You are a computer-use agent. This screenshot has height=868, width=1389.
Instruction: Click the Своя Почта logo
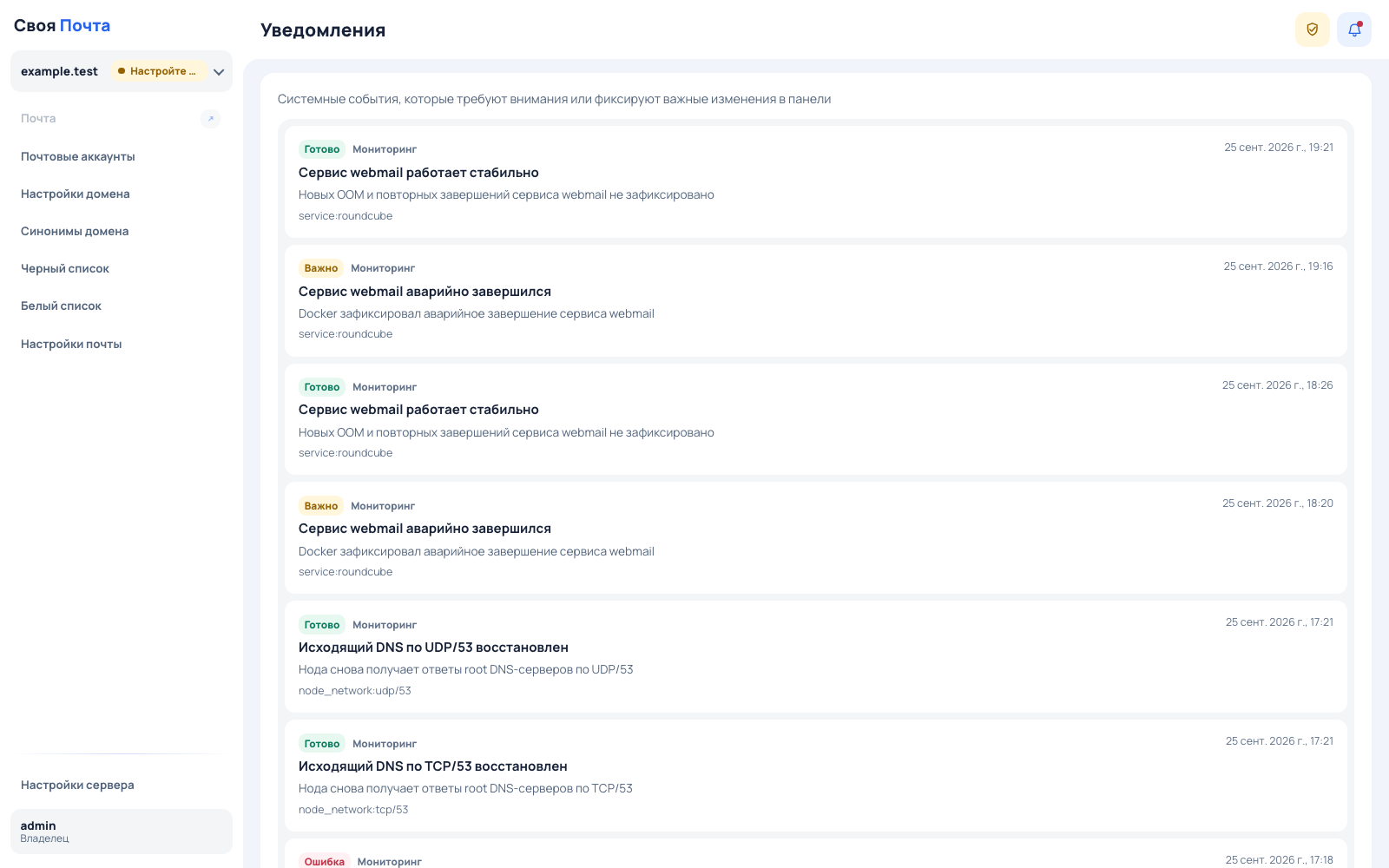click(x=62, y=26)
